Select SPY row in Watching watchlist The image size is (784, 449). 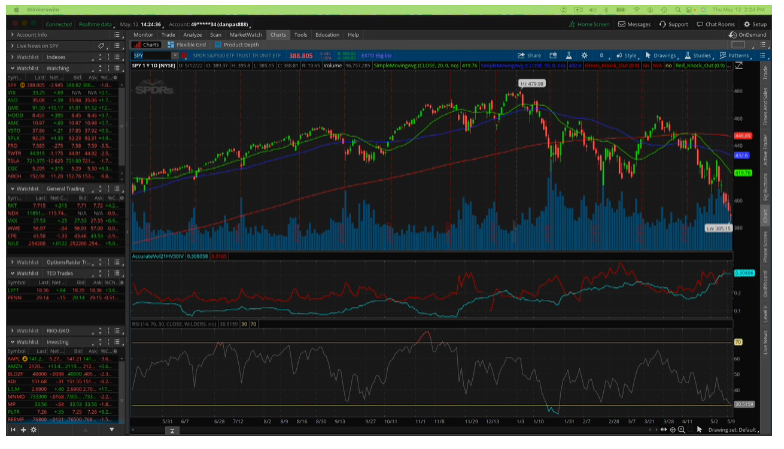click(64, 85)
